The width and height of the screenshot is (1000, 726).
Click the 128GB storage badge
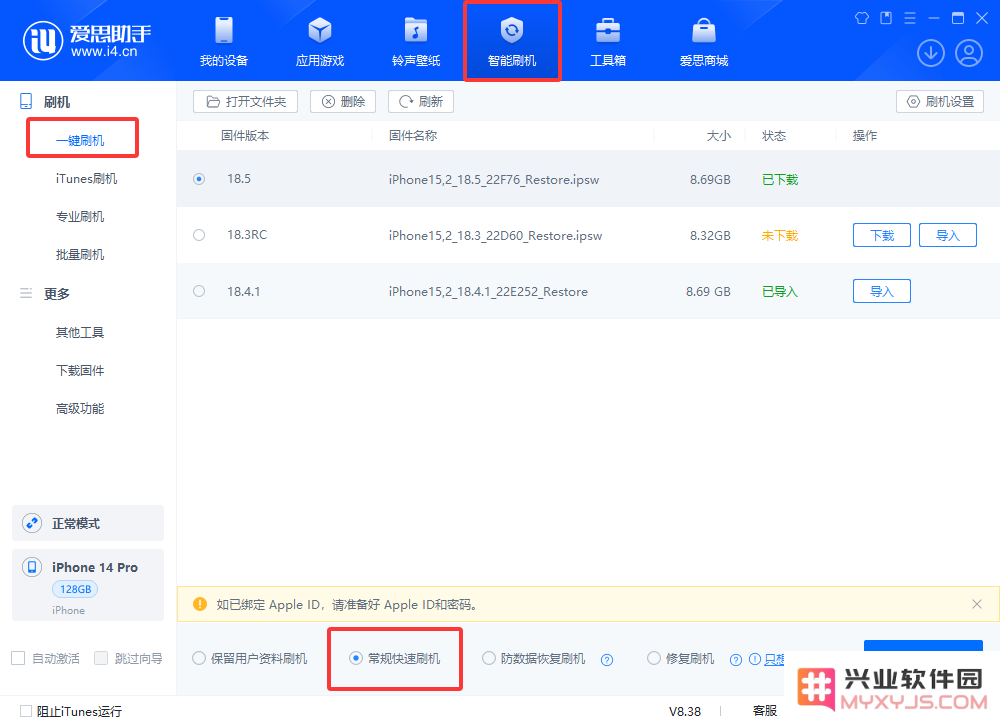pyautogui.click(x=75, y=589)
